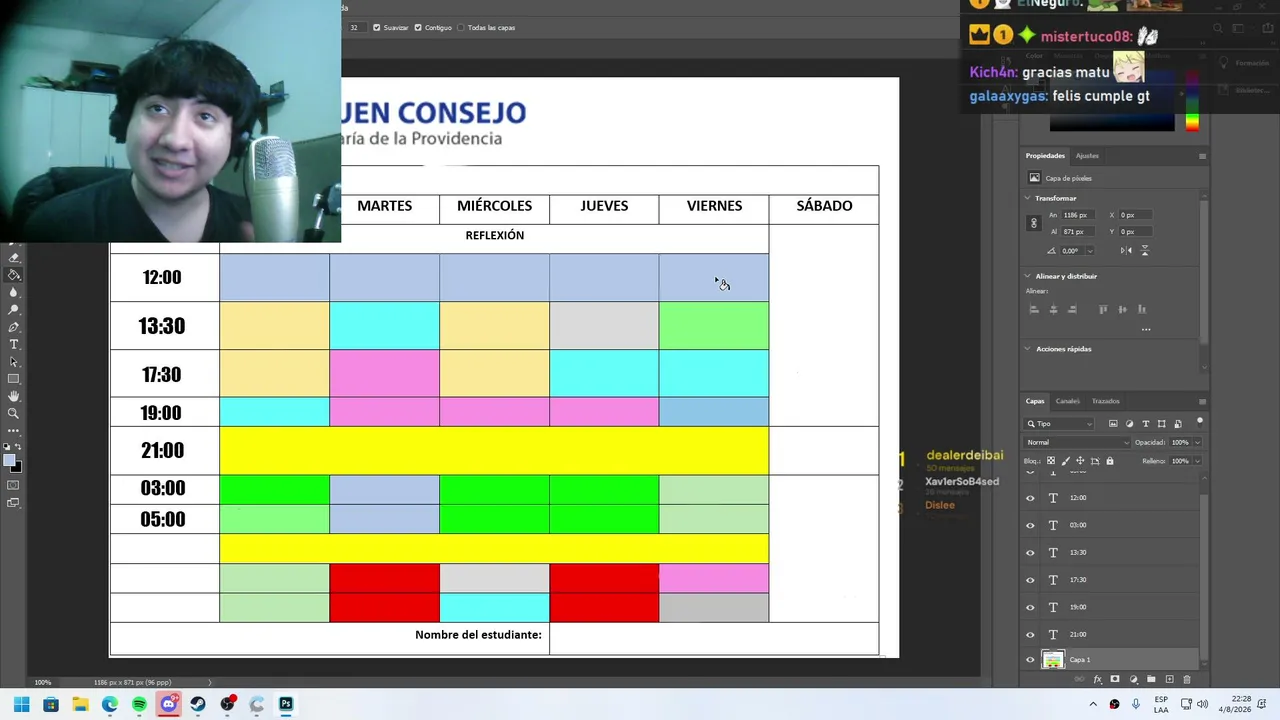Align left edges in Alinear section
This screenshot has width=1280, height=720.
pos(1034,309)
